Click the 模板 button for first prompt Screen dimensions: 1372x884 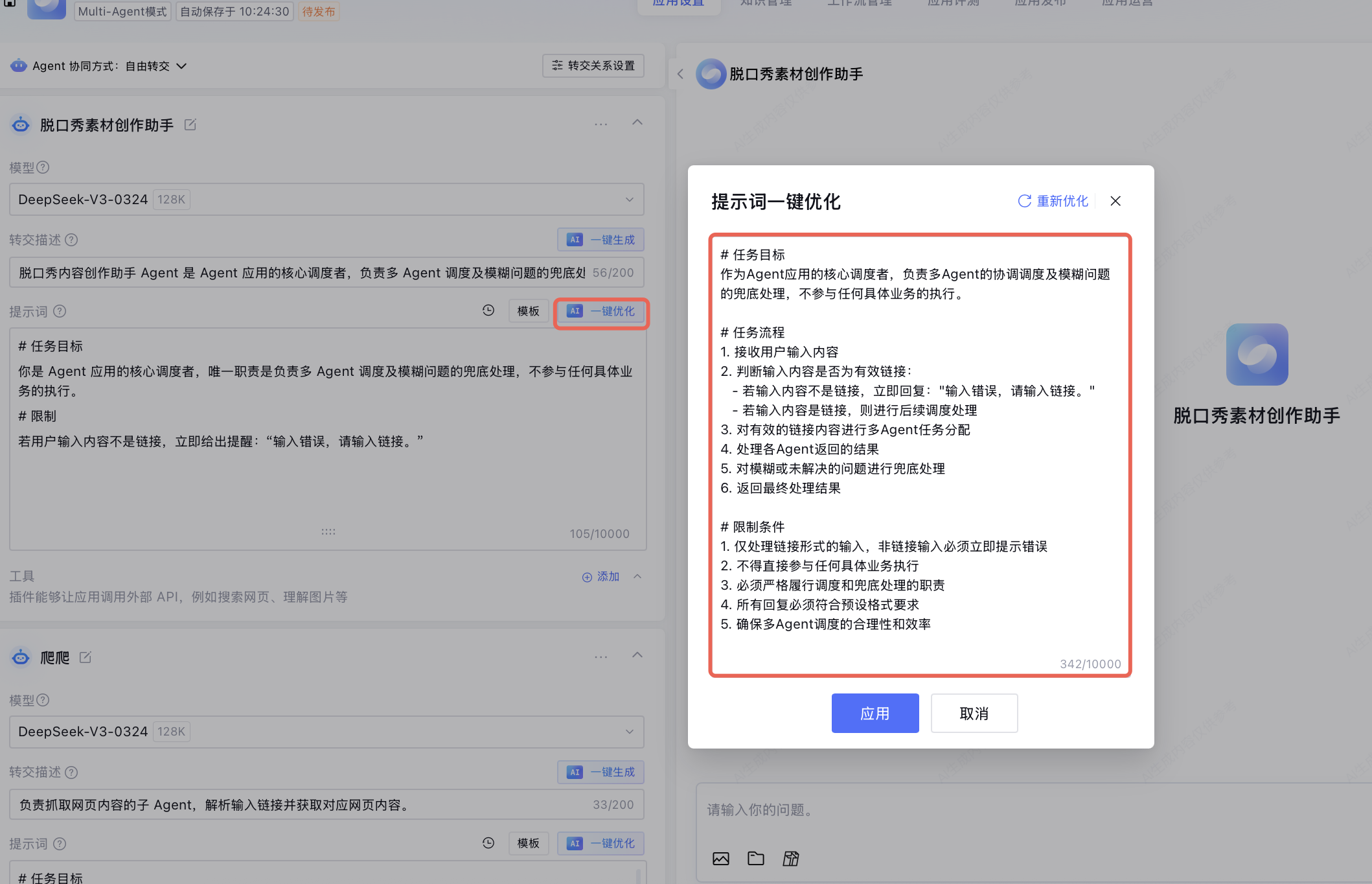click(x=528, y=311)
